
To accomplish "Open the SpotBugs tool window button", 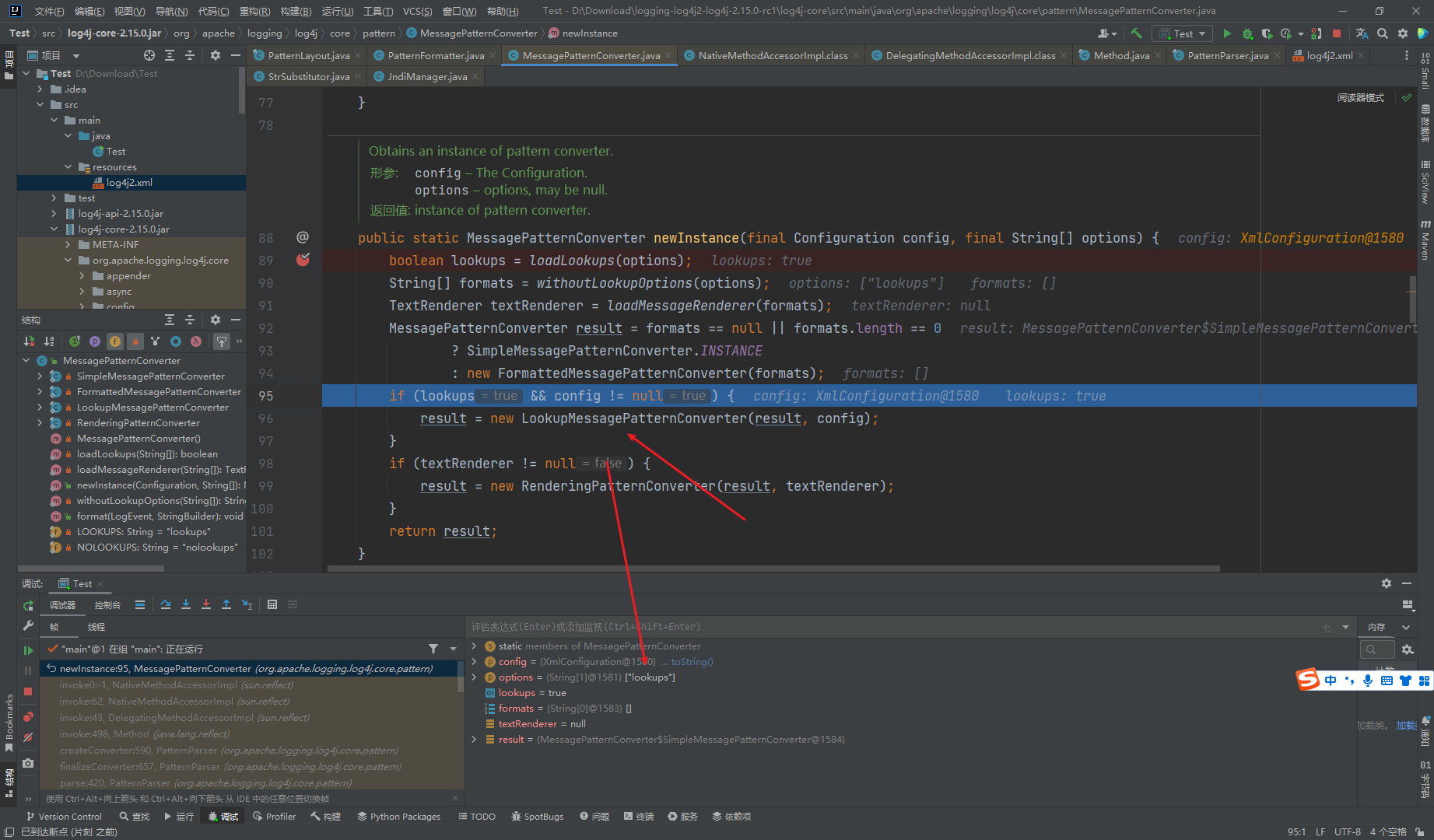I will (537, 816).
